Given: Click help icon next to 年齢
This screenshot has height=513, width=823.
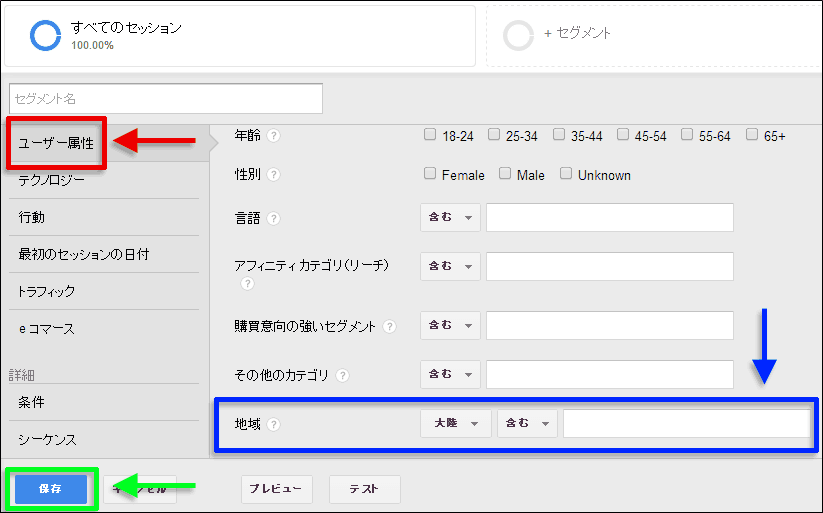Looking at the screenshot, I should [274, 136].
